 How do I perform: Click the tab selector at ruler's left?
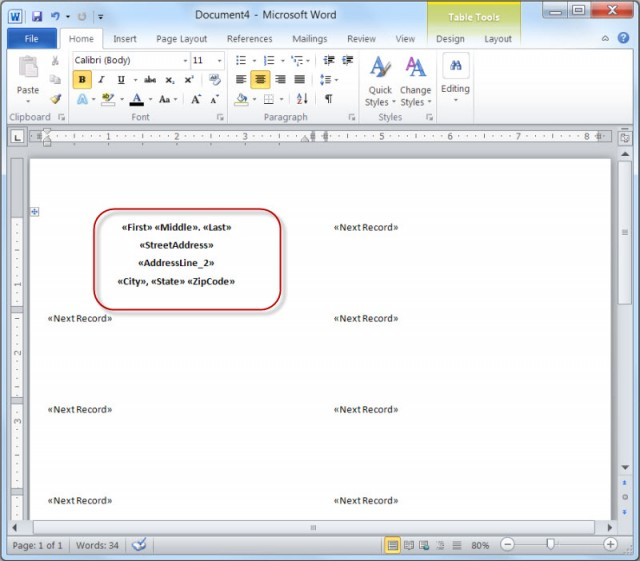pos(17,137)
